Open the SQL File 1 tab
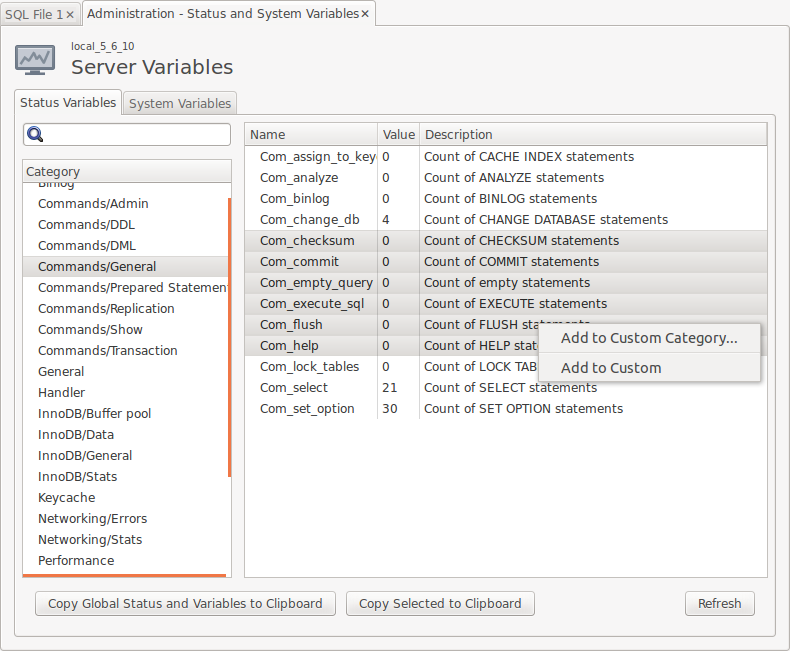Viewport: 790px width, 651px height. point(34,15)
